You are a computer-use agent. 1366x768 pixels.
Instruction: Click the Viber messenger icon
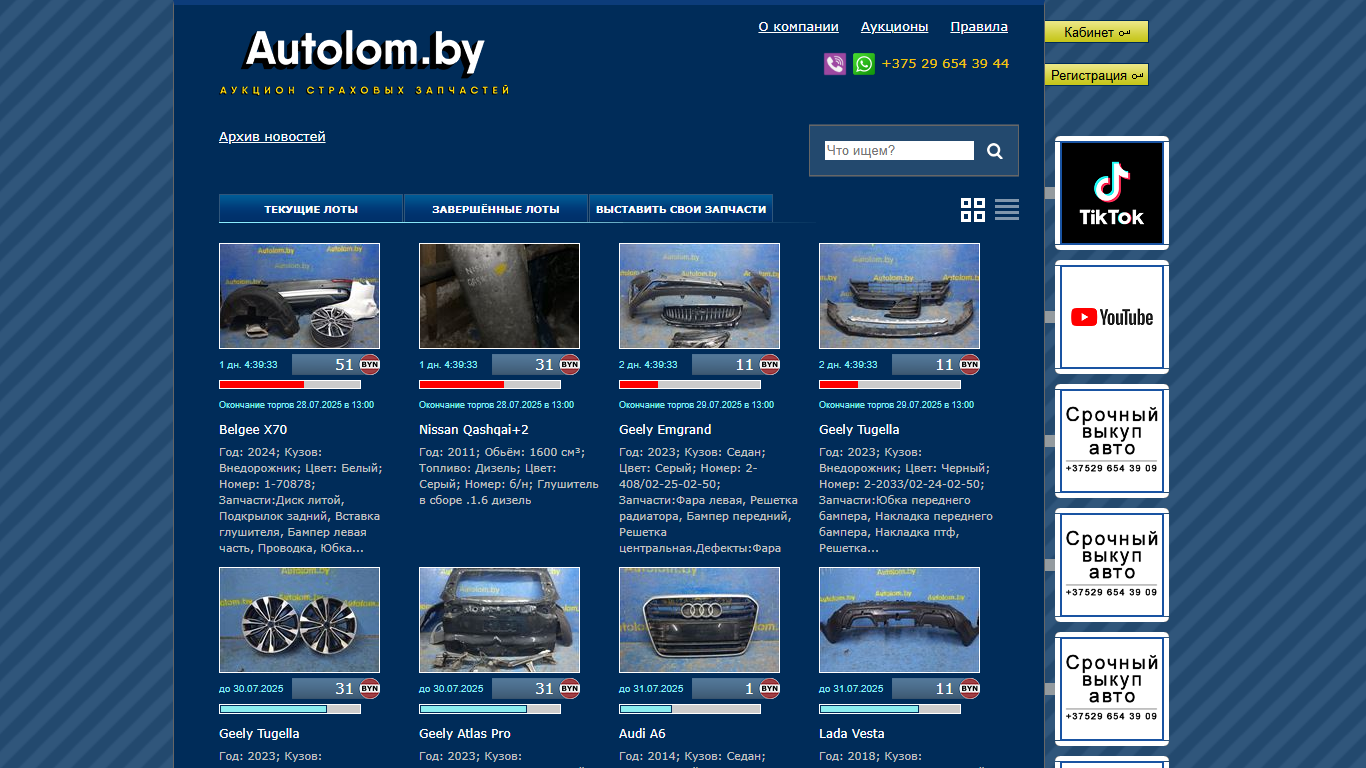tap(835, 64)
